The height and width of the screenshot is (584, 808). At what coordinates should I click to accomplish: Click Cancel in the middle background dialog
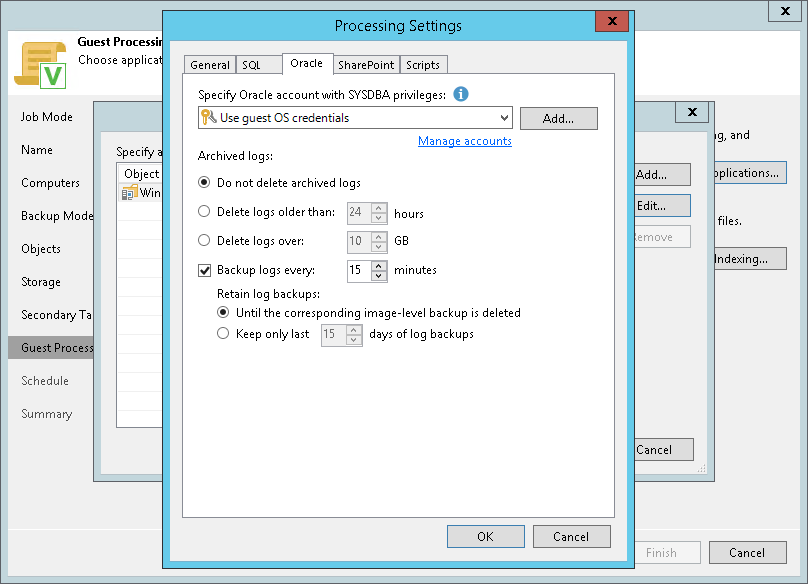(664, 450)
